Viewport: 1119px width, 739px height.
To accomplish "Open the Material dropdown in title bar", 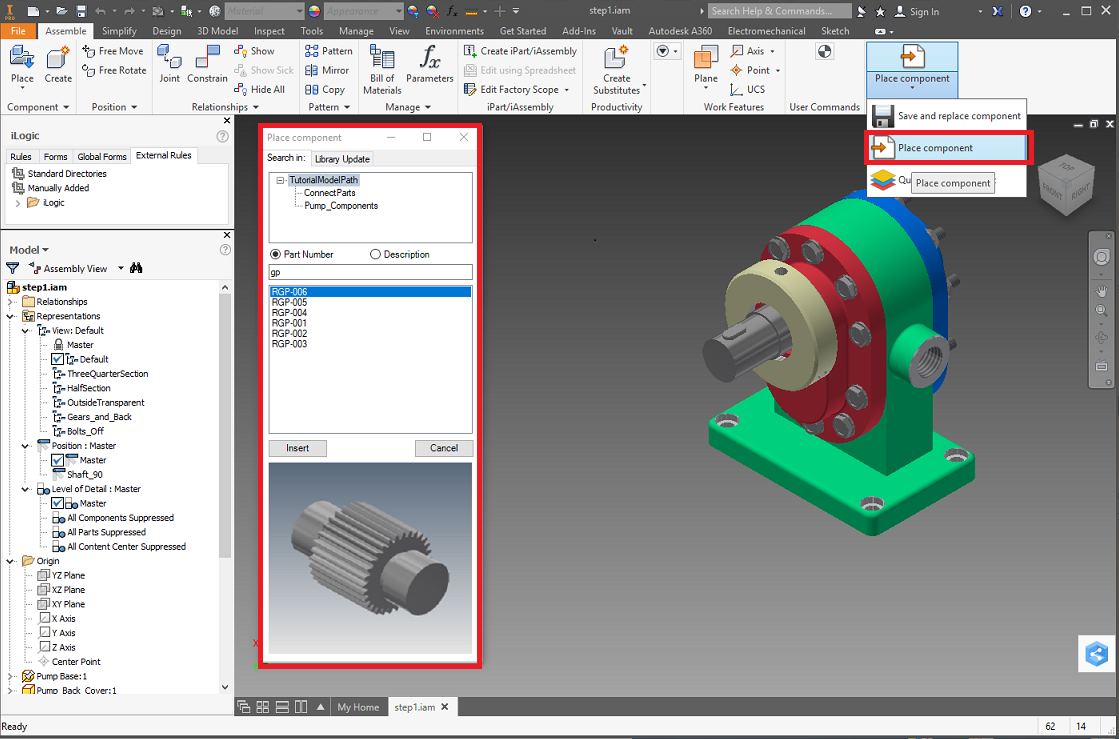I will pyautogui.click(x=265, y=11).
